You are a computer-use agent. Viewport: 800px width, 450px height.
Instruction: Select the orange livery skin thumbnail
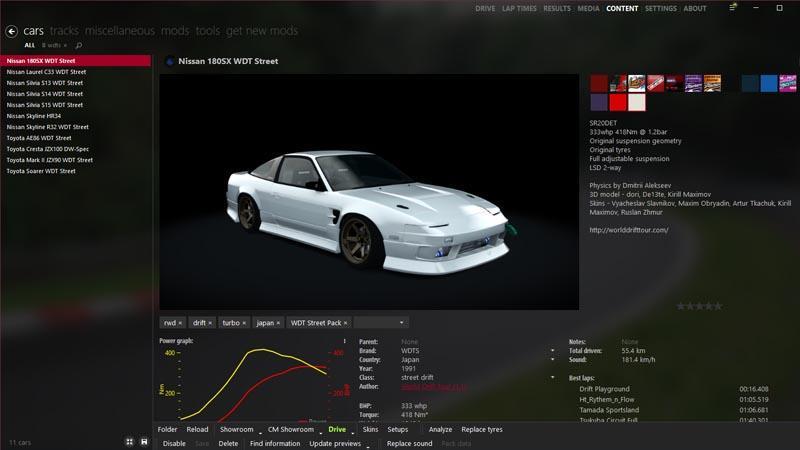pyautogui.click(x=712, y=83)
